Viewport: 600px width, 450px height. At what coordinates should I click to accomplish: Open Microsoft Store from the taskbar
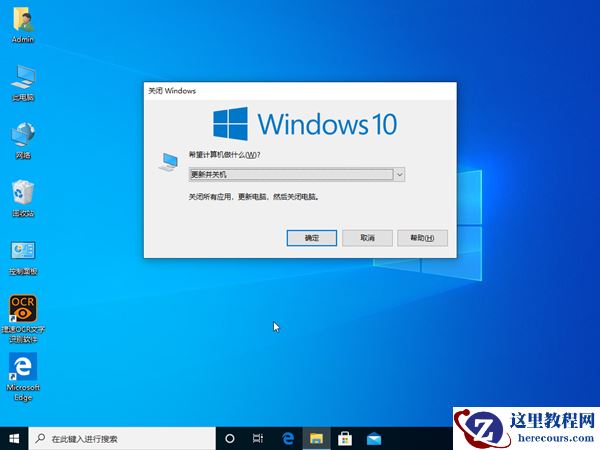point(345,439)
